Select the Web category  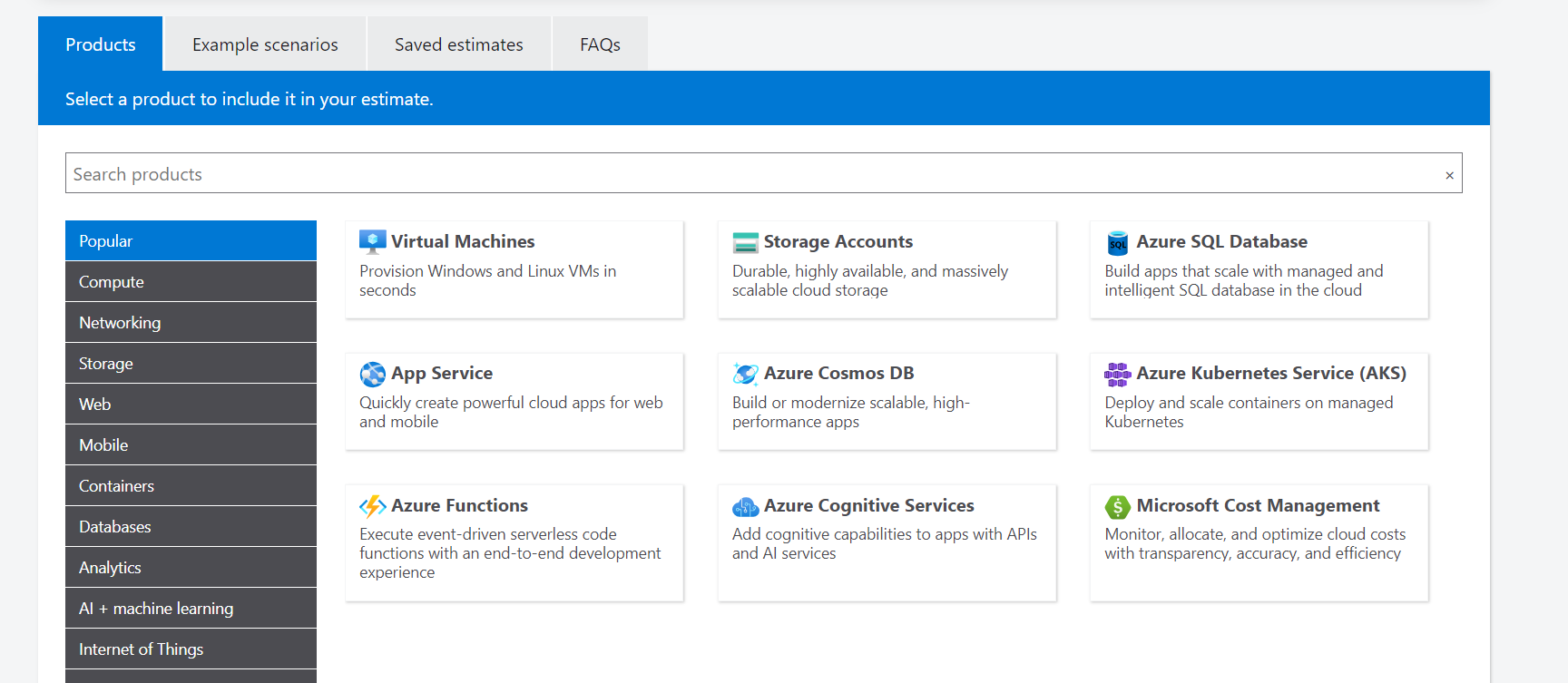click(x=191, y=404)
